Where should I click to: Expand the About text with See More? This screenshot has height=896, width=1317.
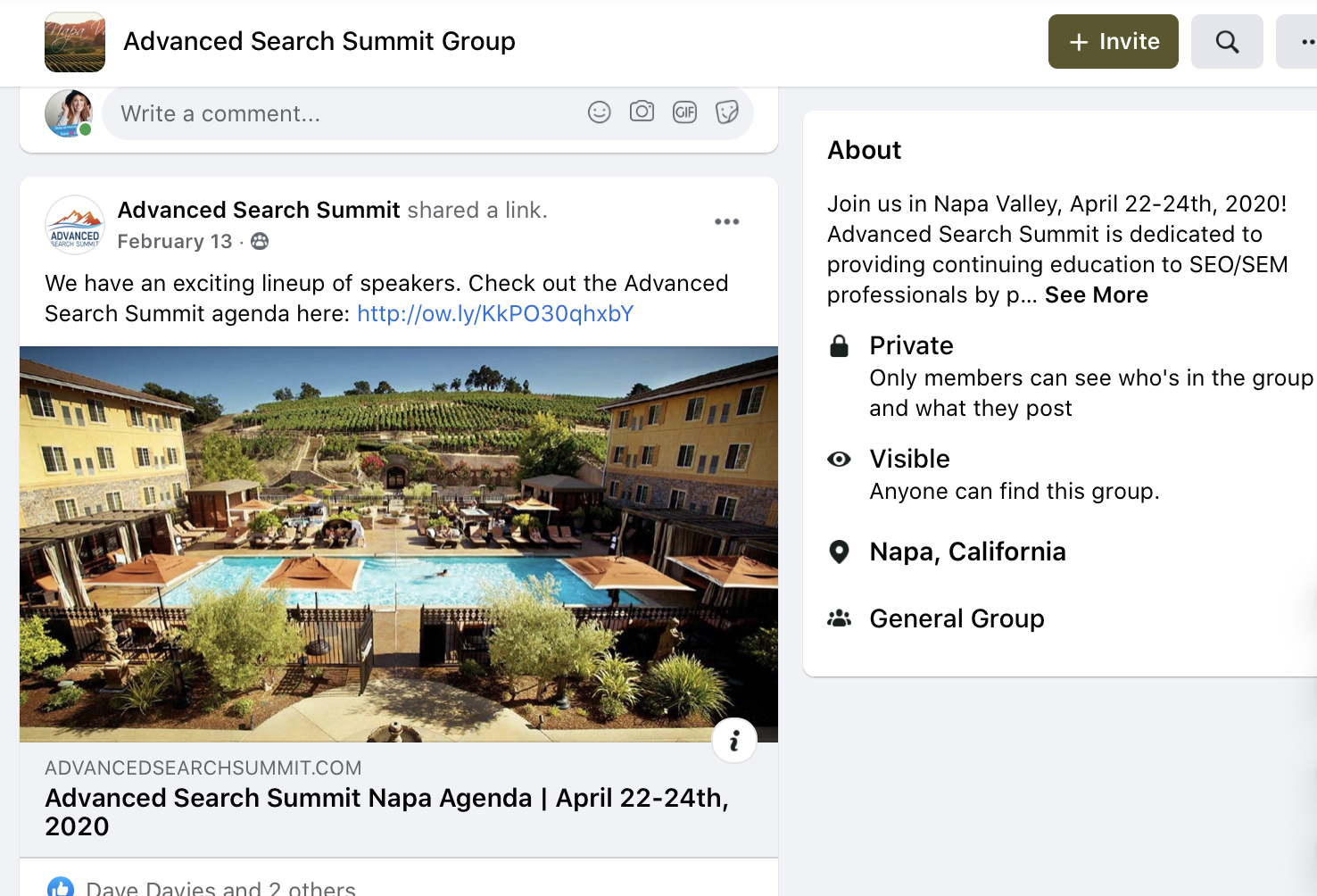click(1096, 295)
